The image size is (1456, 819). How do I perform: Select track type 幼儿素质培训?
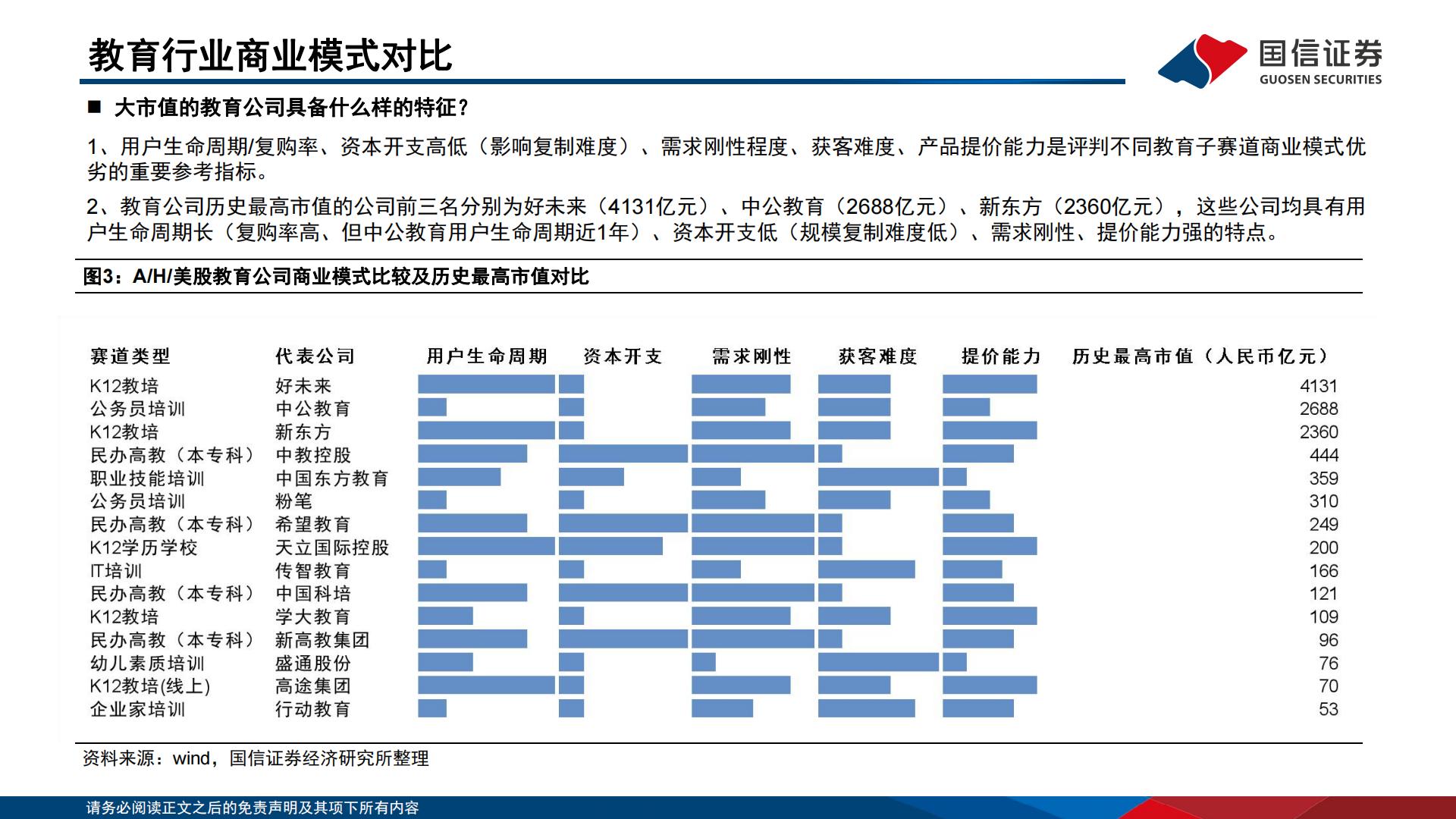tap(147, 664)
